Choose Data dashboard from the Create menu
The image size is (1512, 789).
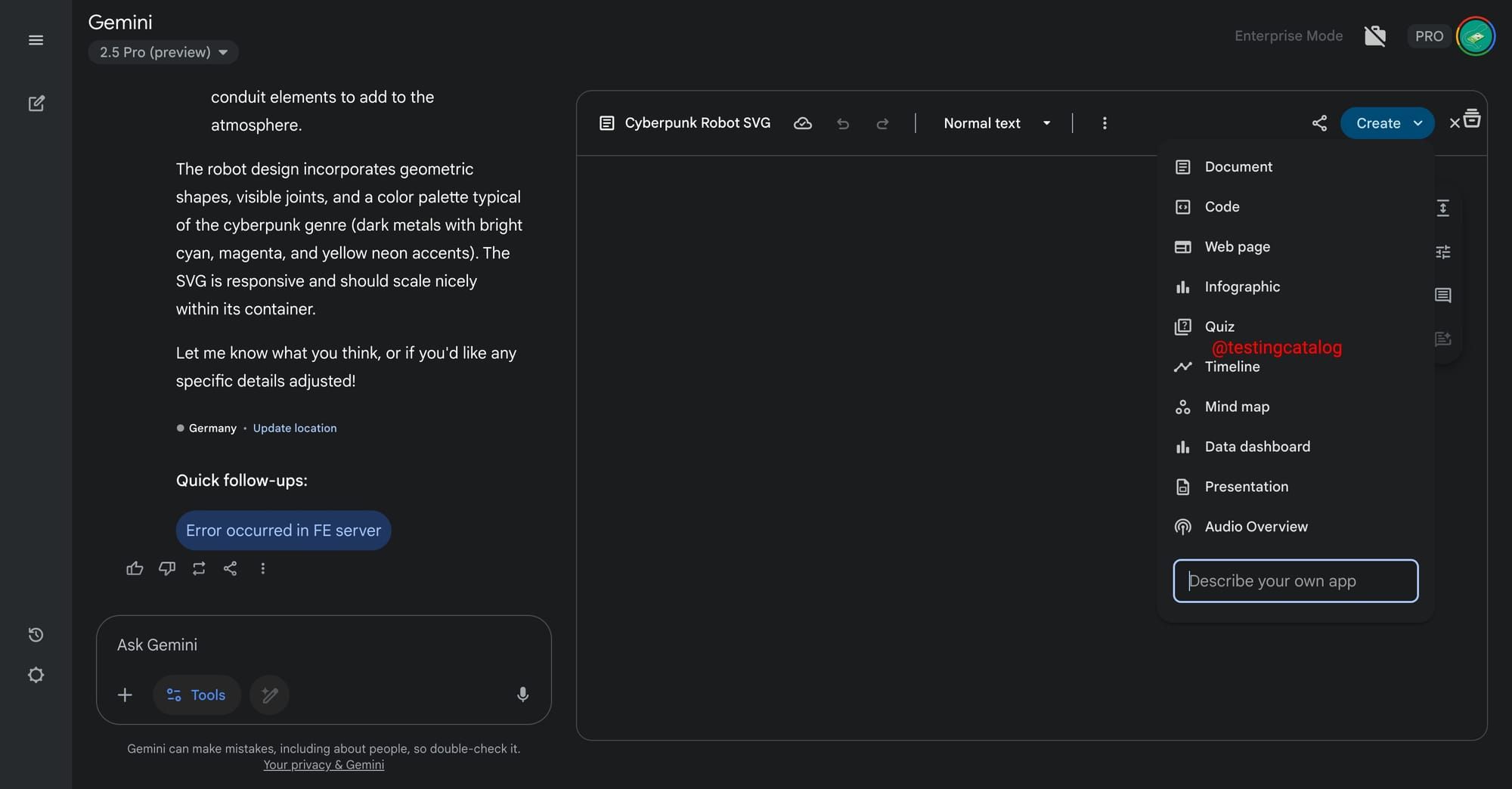[x=1296, y=447]
